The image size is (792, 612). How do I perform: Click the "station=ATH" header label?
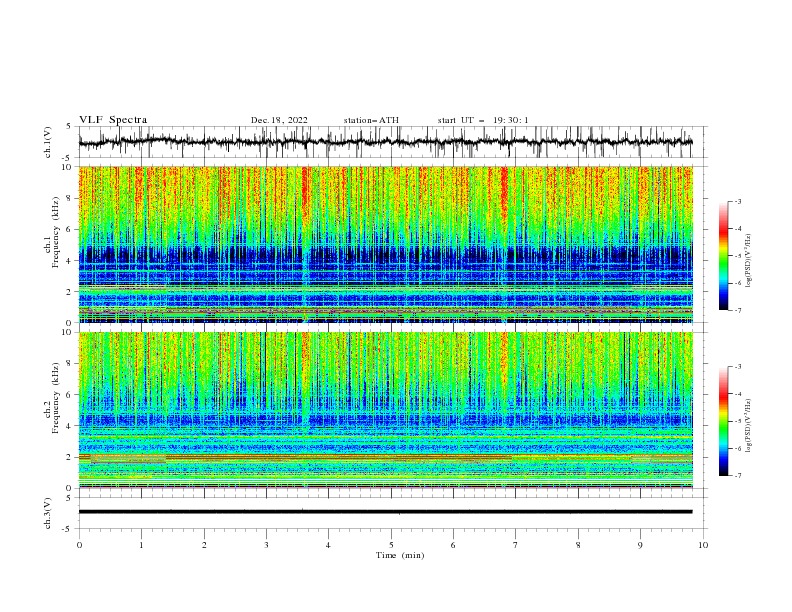371,120
